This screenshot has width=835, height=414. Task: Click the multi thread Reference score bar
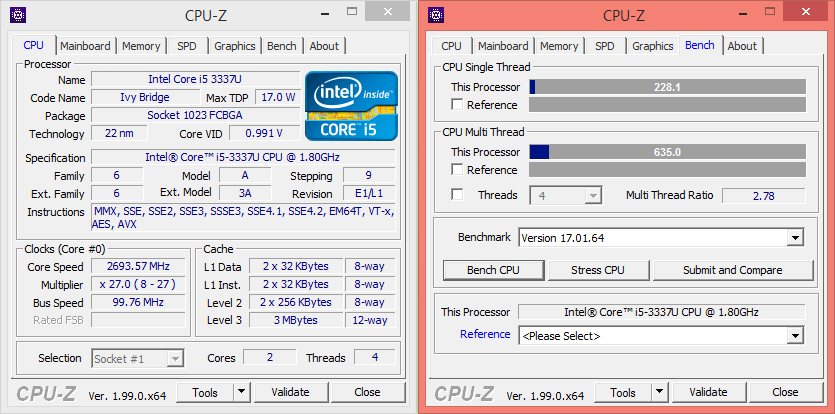pyautogui.click(x=667, y=169)
